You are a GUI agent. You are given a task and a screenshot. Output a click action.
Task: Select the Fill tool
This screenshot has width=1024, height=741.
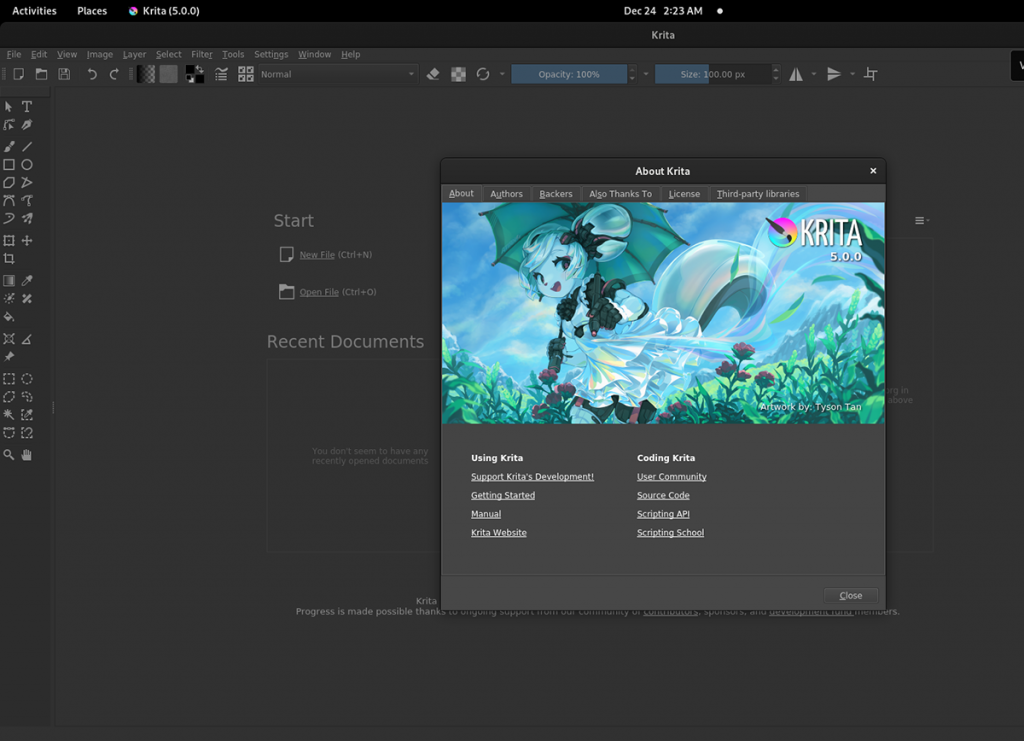(x=9, y=318)
